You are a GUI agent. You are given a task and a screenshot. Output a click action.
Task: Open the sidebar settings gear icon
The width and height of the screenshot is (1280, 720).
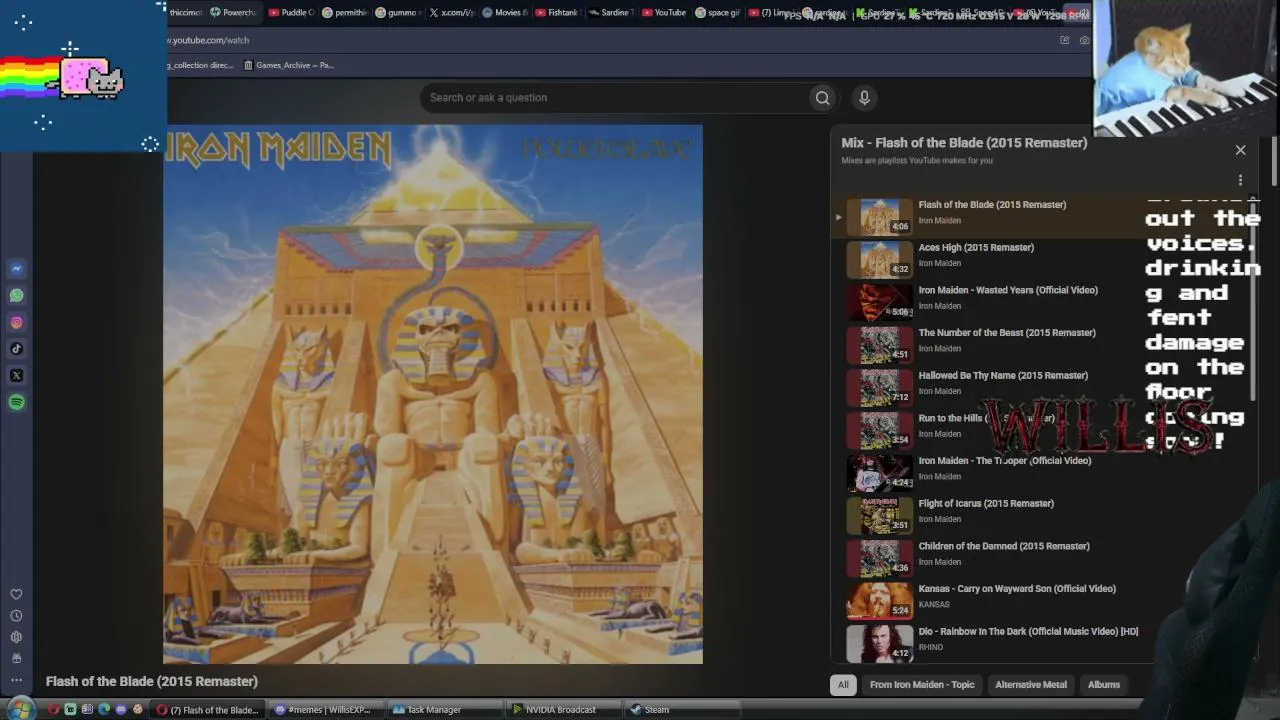tap(16, 637)
